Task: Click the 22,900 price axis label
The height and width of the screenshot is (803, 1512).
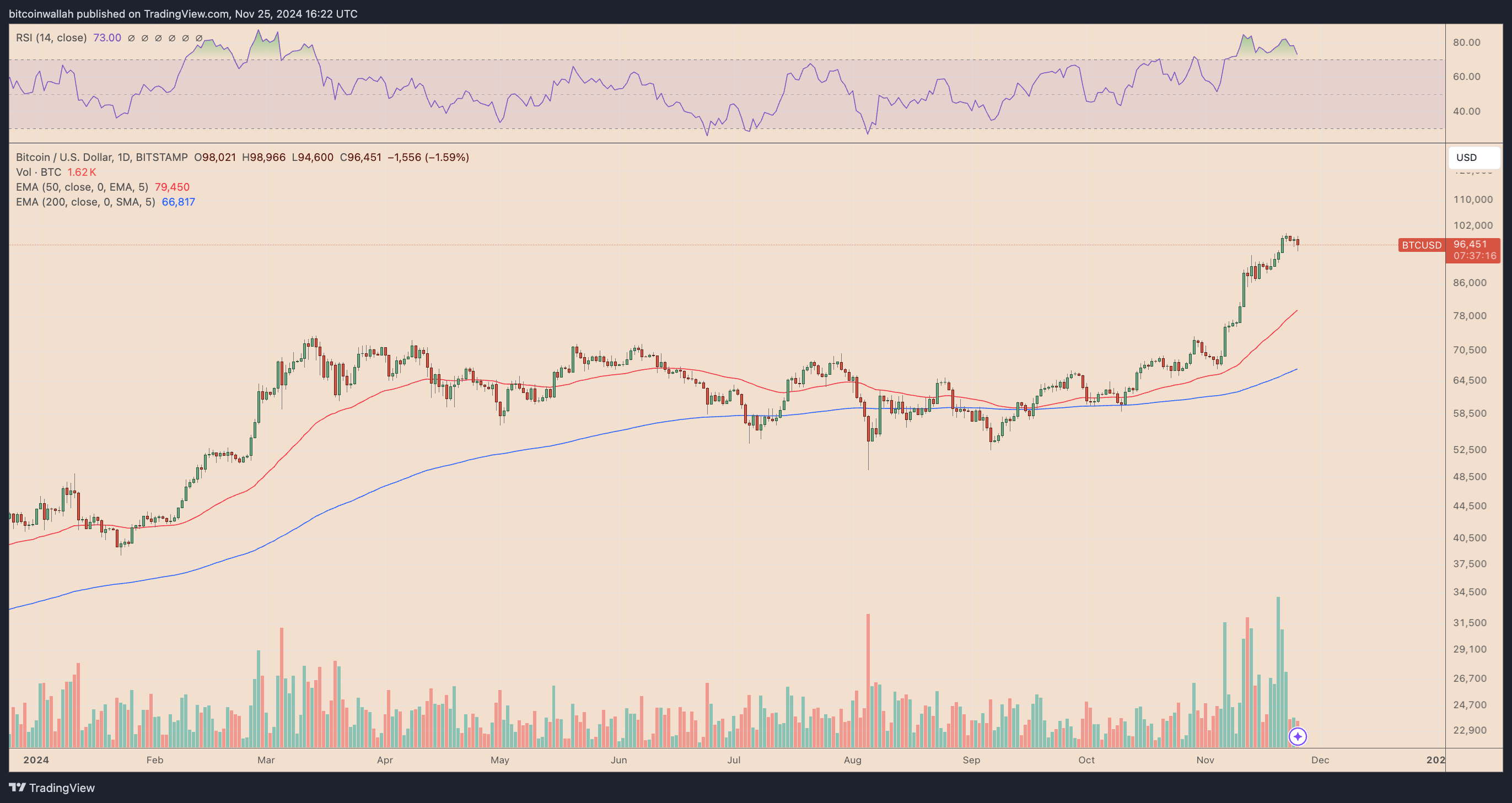Action: click(x=1470, y=730)
